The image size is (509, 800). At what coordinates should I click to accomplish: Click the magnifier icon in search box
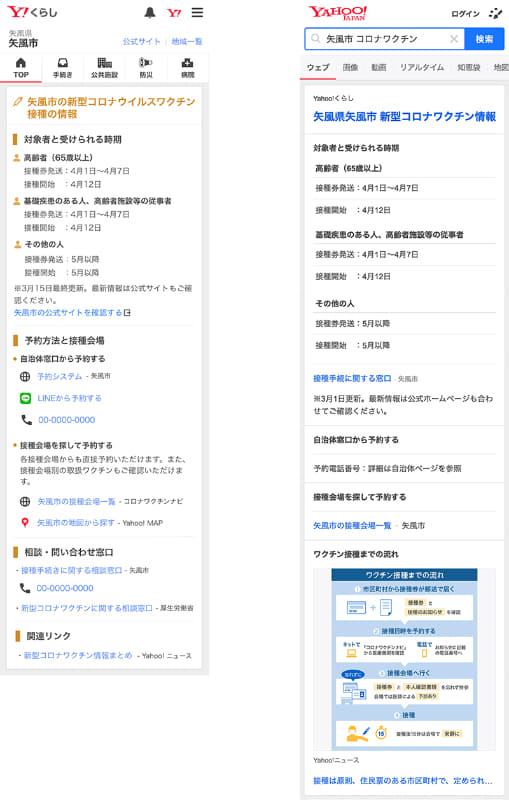point(316,39)
